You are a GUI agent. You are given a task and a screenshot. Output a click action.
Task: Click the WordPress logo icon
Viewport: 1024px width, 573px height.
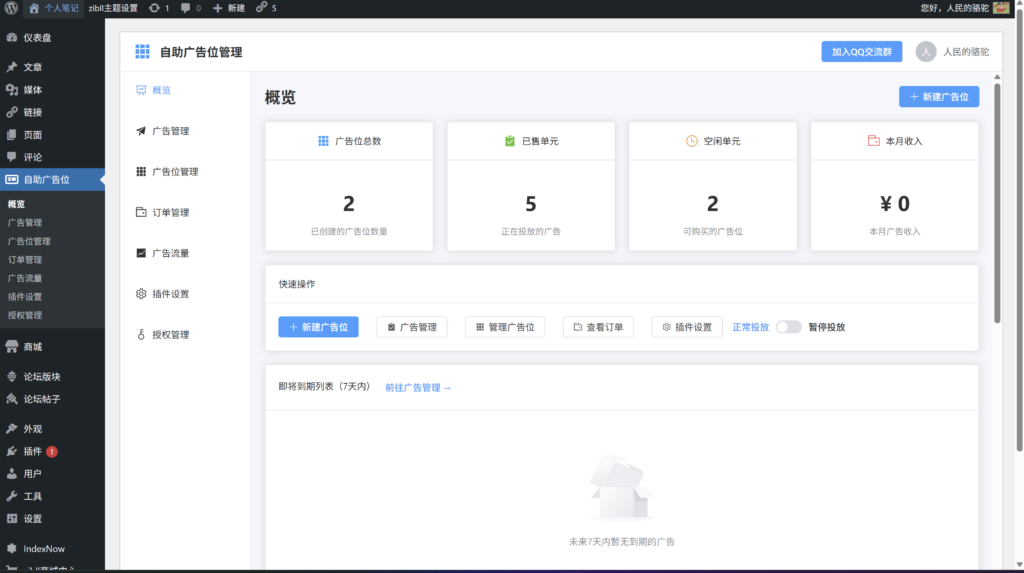(x=11, y=8)
